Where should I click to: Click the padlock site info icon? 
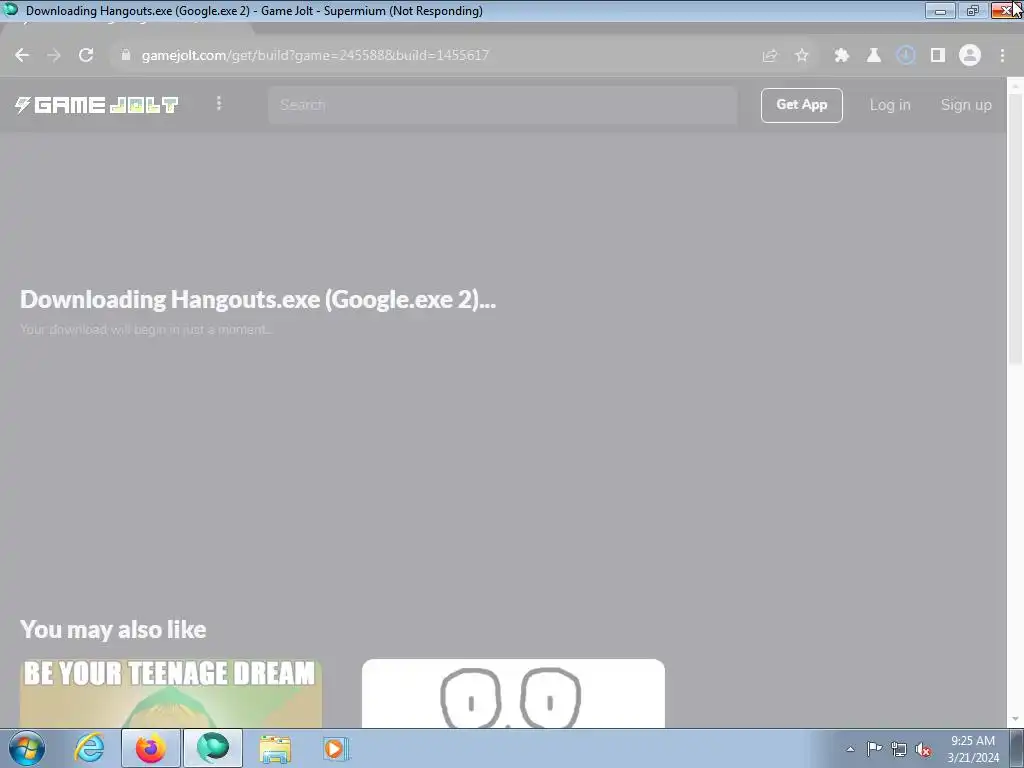click(x=125, y=56)
